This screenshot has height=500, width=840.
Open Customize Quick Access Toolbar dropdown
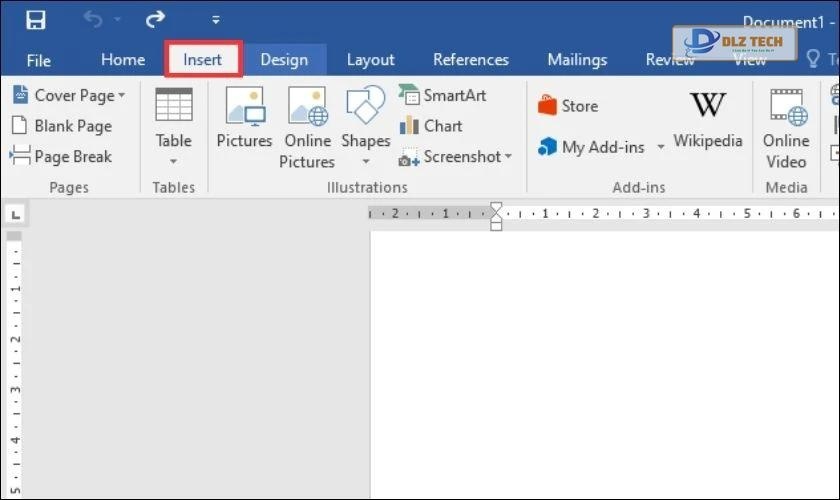click(216, 20)
